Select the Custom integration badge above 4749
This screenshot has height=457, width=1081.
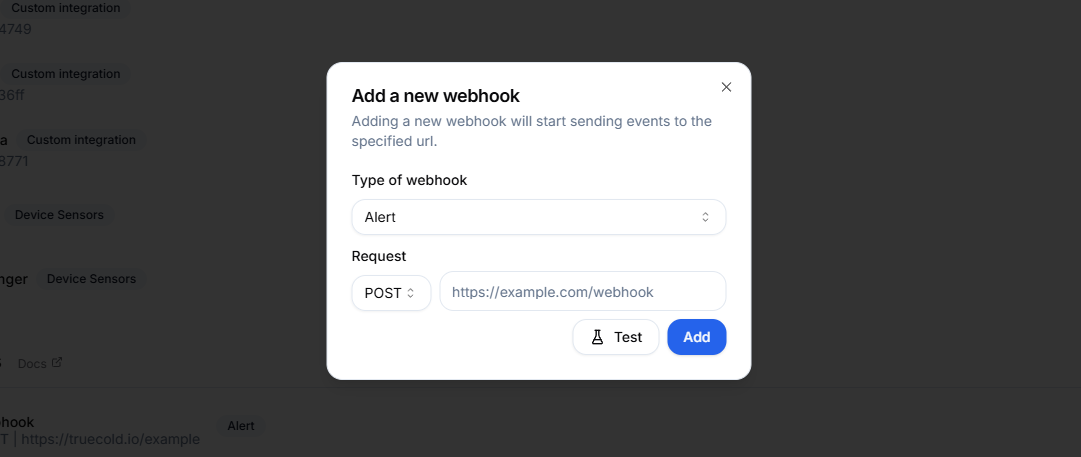pyautogui.click(x=65, y=8)
